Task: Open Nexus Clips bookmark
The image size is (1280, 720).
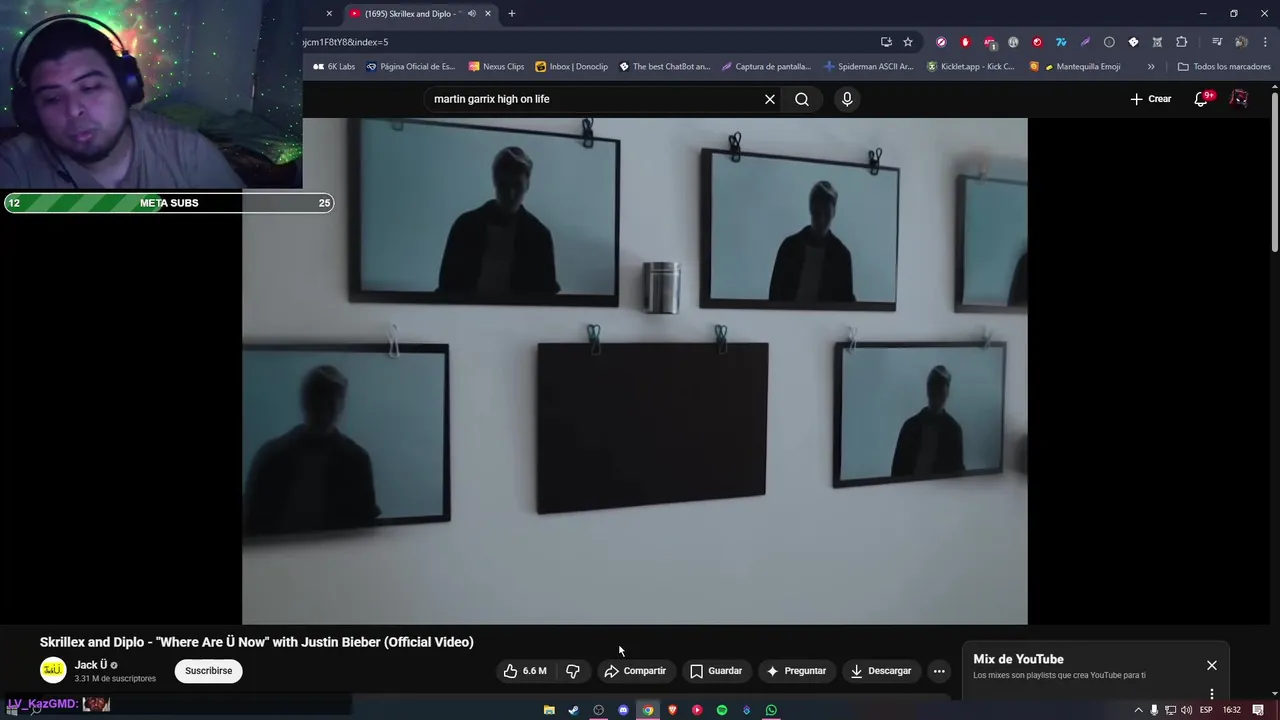Action: [497, 67]
